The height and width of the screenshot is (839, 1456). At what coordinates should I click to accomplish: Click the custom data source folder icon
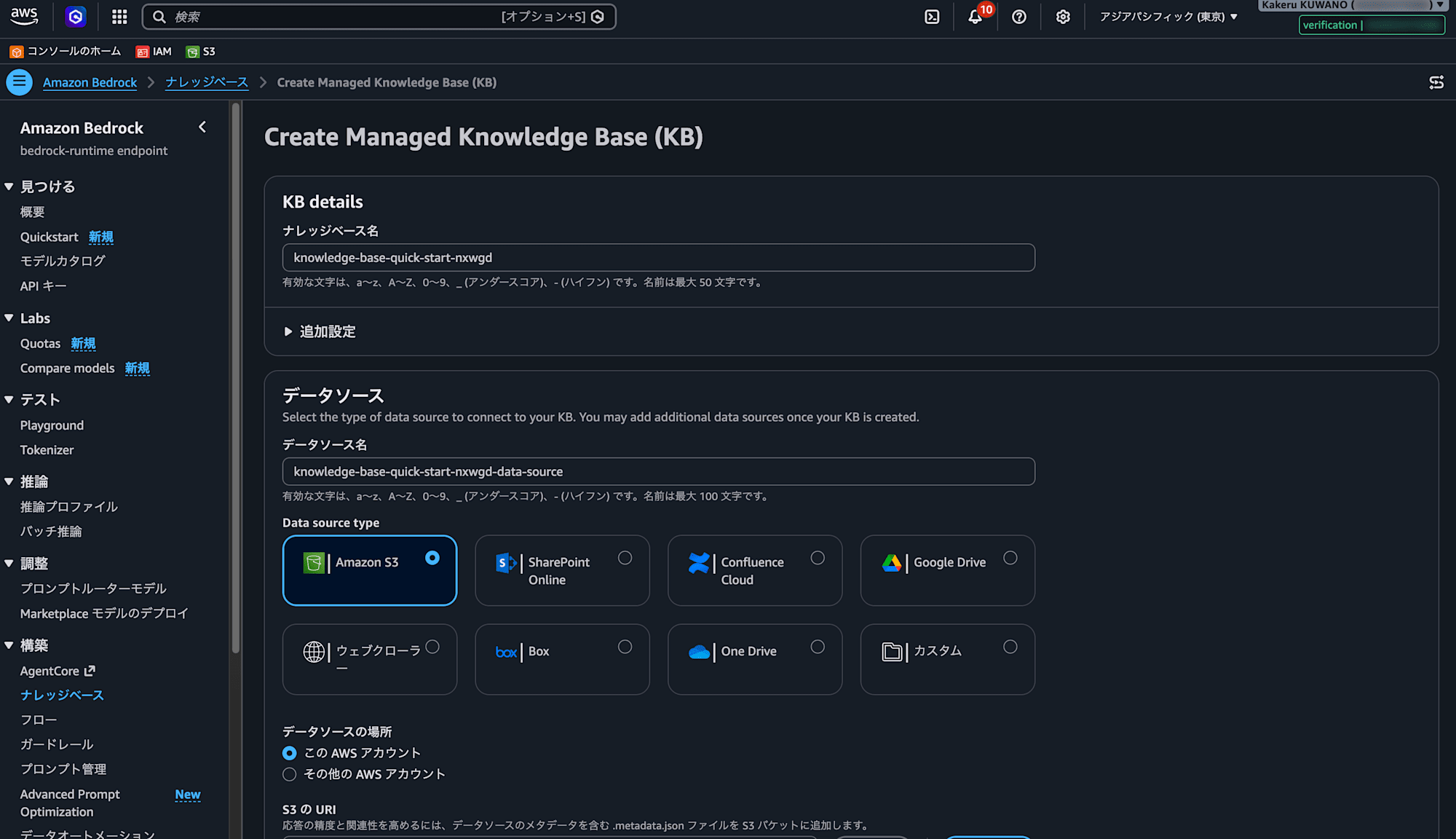[892, 652]
